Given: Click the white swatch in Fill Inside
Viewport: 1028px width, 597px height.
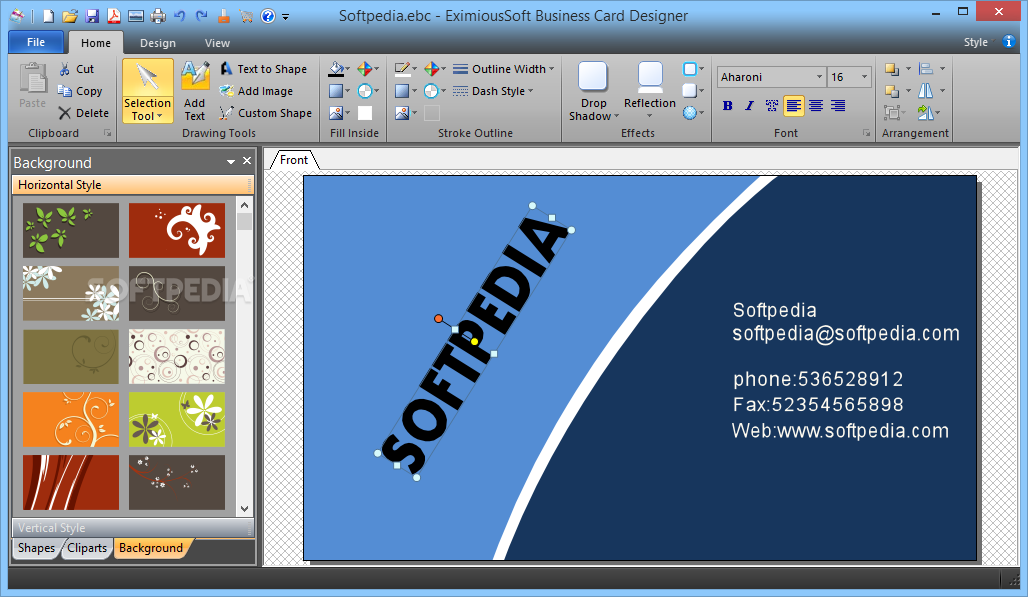Looking at the screenshot, I should click(x=365, y=113).
